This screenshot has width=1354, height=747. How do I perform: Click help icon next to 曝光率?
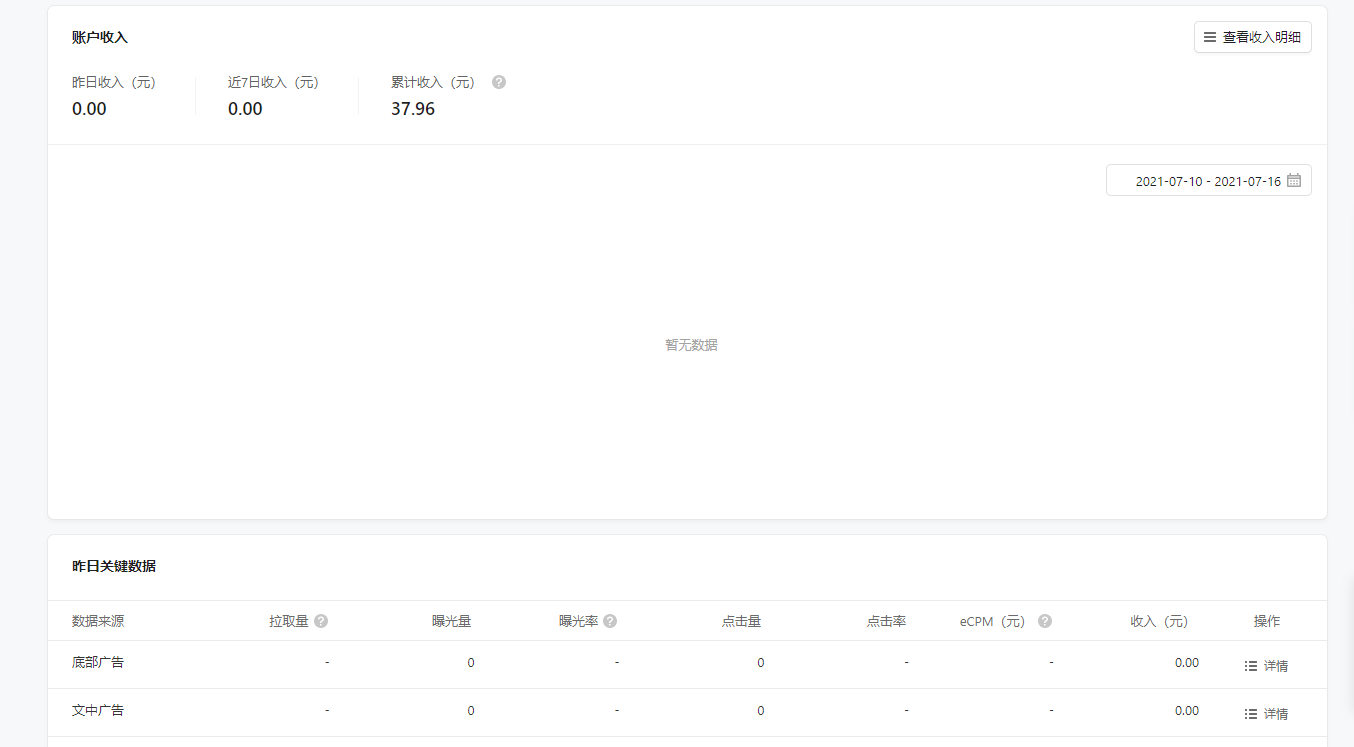610,621
